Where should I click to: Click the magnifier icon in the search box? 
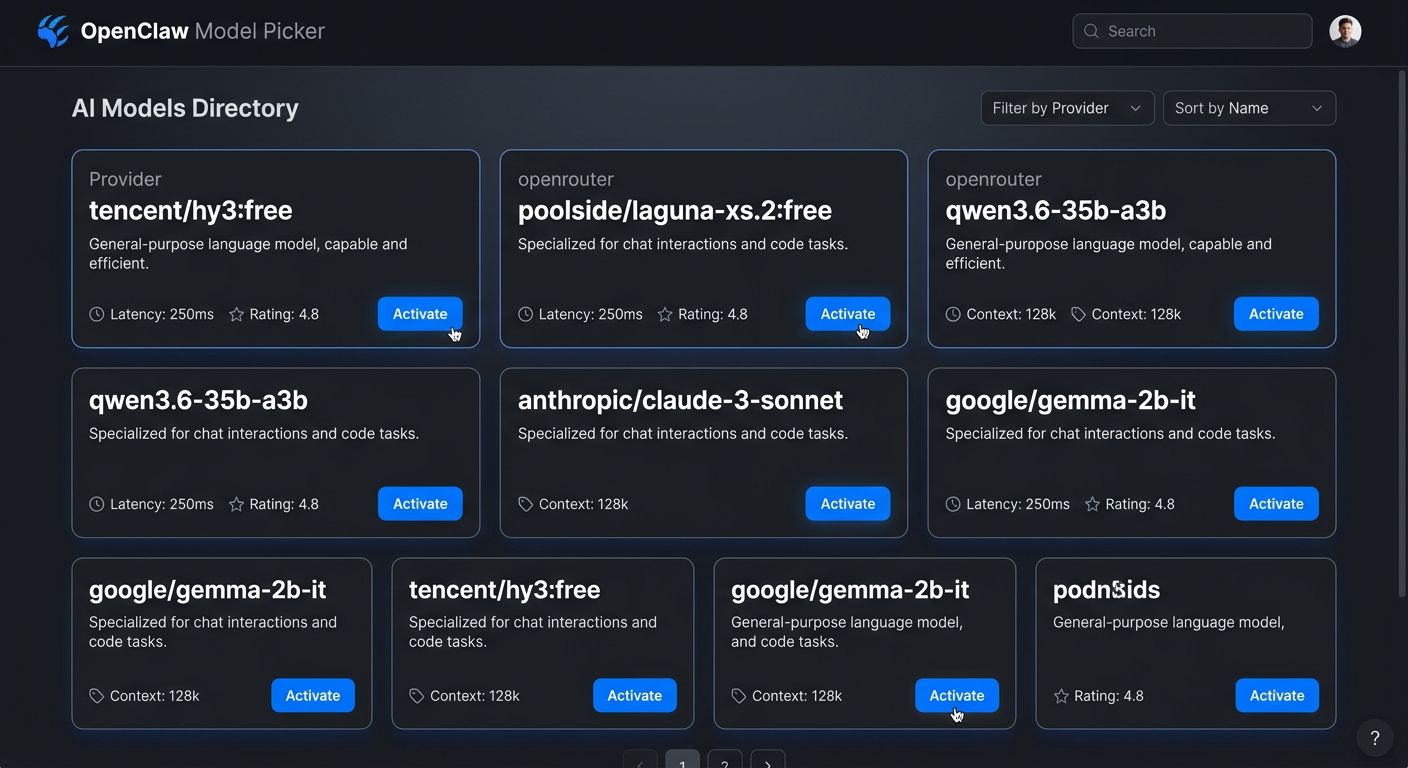point(1091,31)
